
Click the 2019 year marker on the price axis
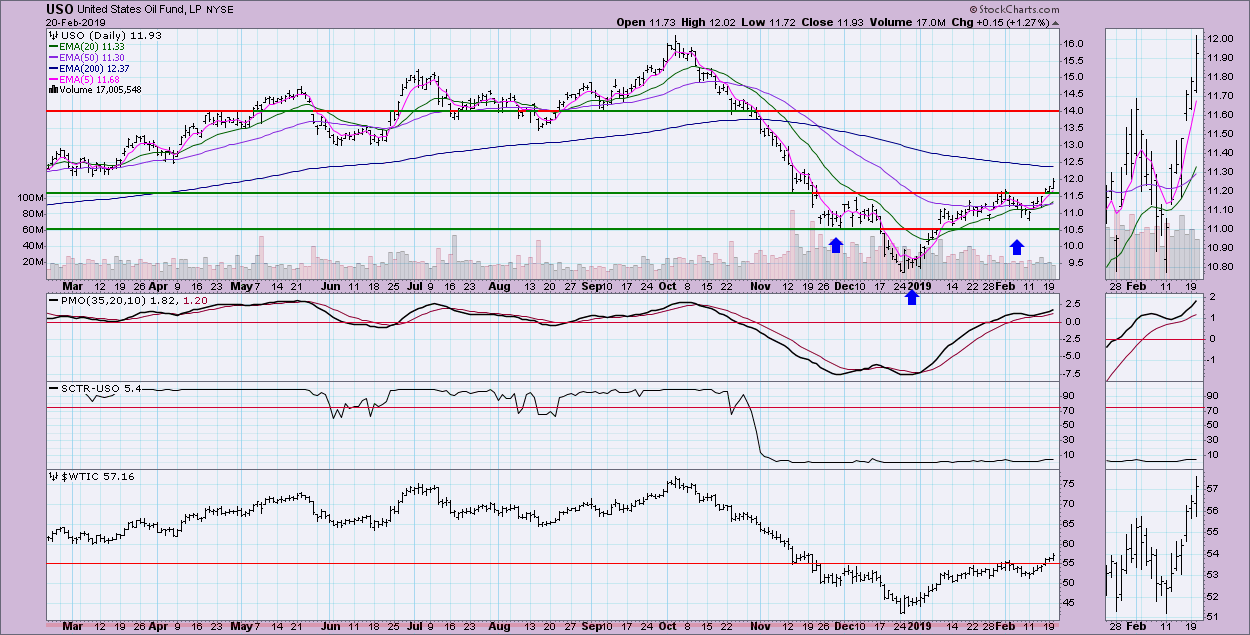click(x=919, y=285)
